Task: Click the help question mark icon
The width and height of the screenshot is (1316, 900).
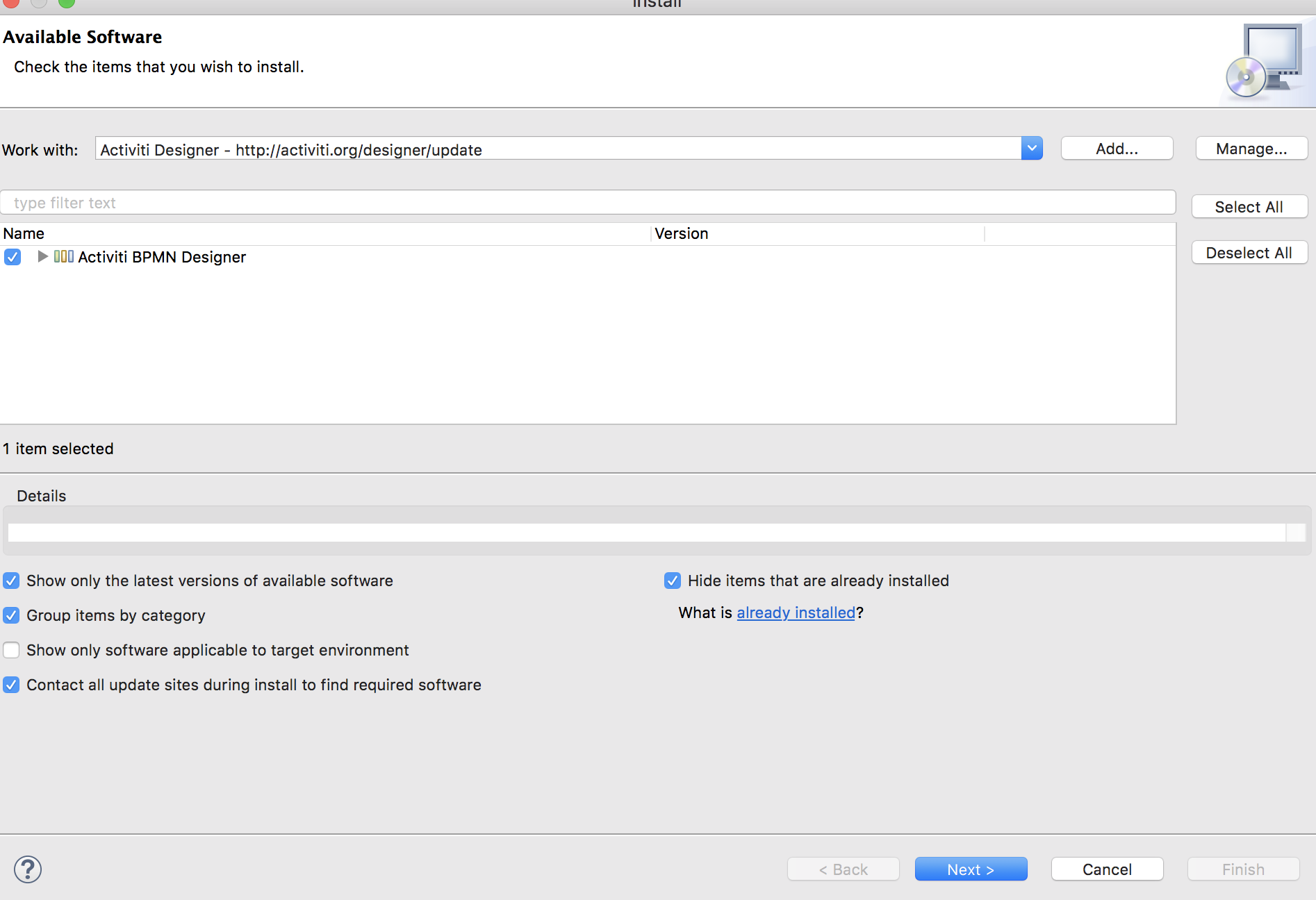Action: (28, 869)
